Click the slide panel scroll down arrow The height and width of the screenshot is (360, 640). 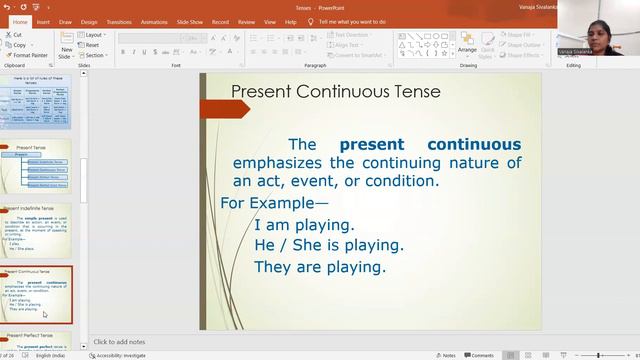[x=84, y=346]
